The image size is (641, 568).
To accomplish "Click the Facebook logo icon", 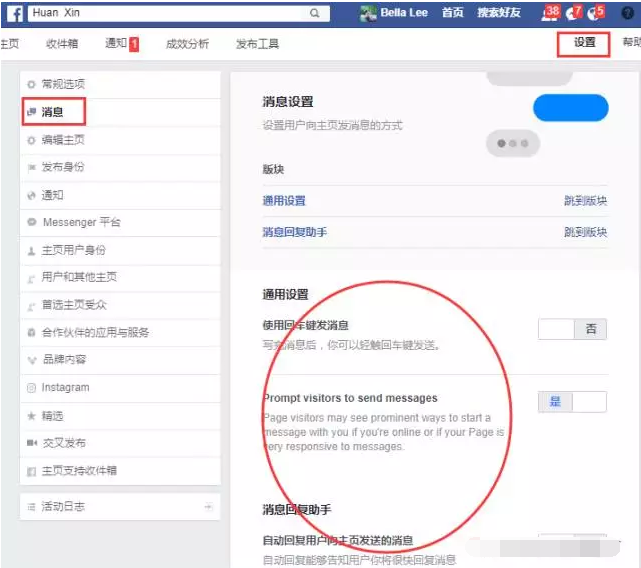I will pos(15,14).
